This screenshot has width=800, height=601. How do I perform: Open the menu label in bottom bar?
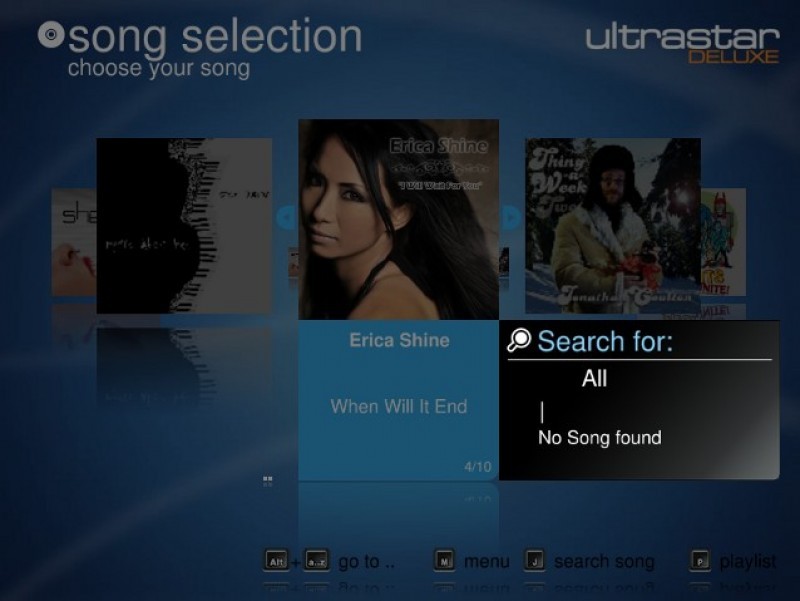487,562
